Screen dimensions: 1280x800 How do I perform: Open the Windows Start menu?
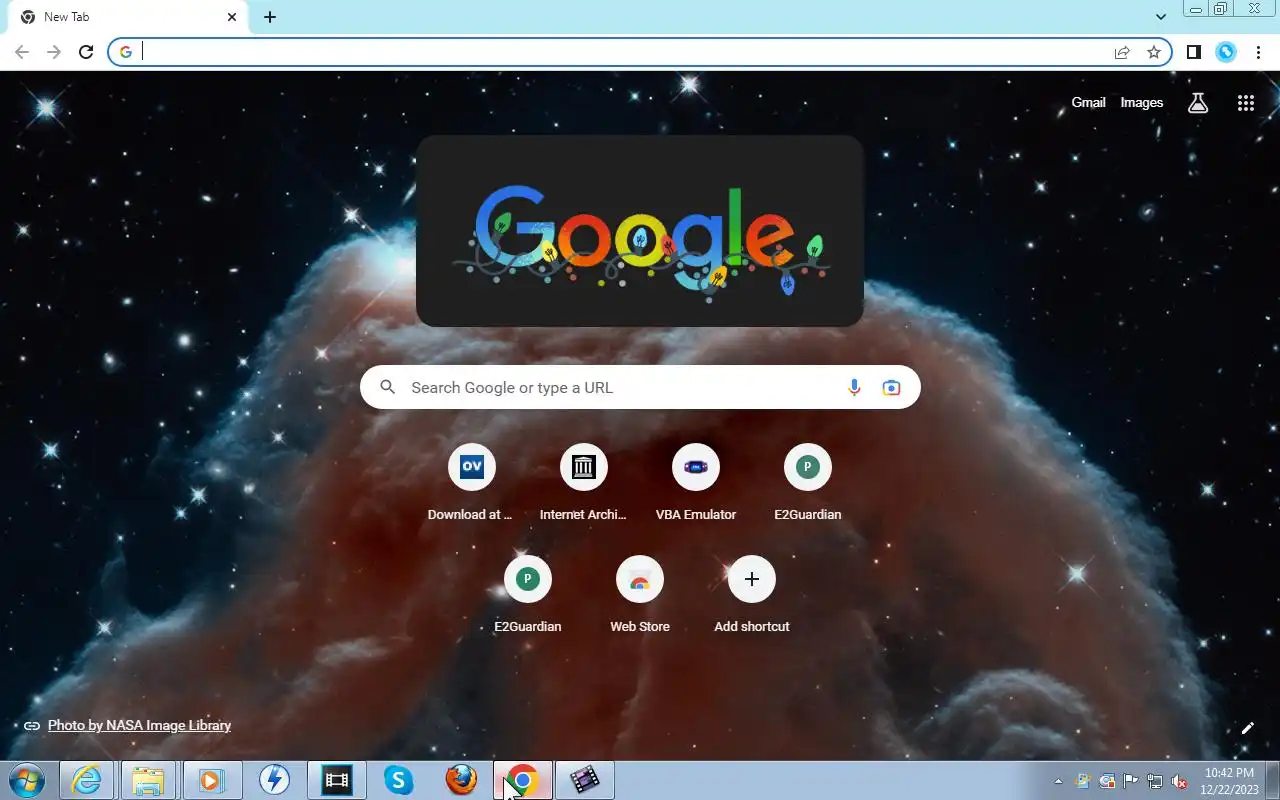[x=26, y=780]
